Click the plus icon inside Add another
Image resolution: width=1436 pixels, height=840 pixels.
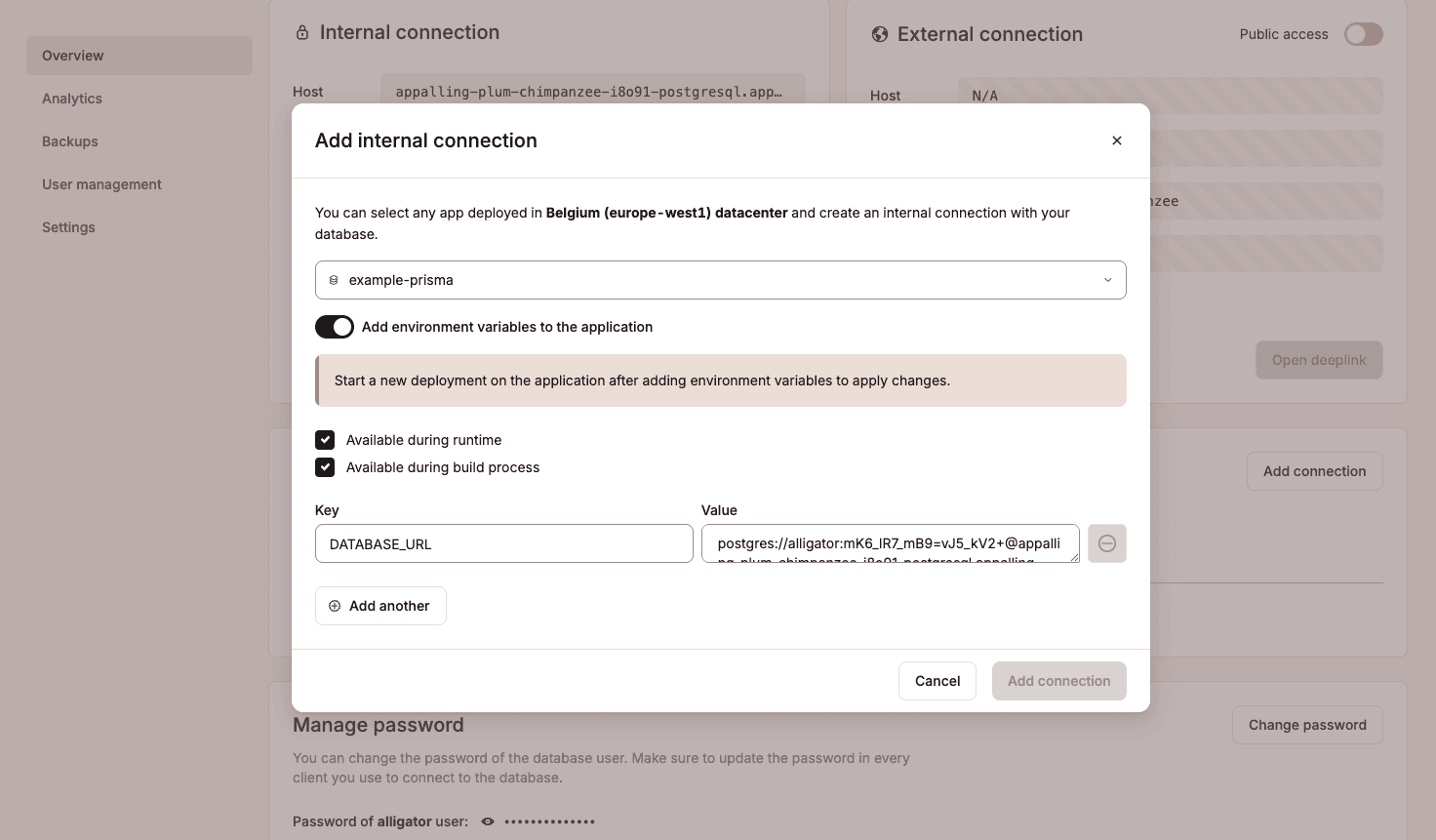(x=335, y=606)
